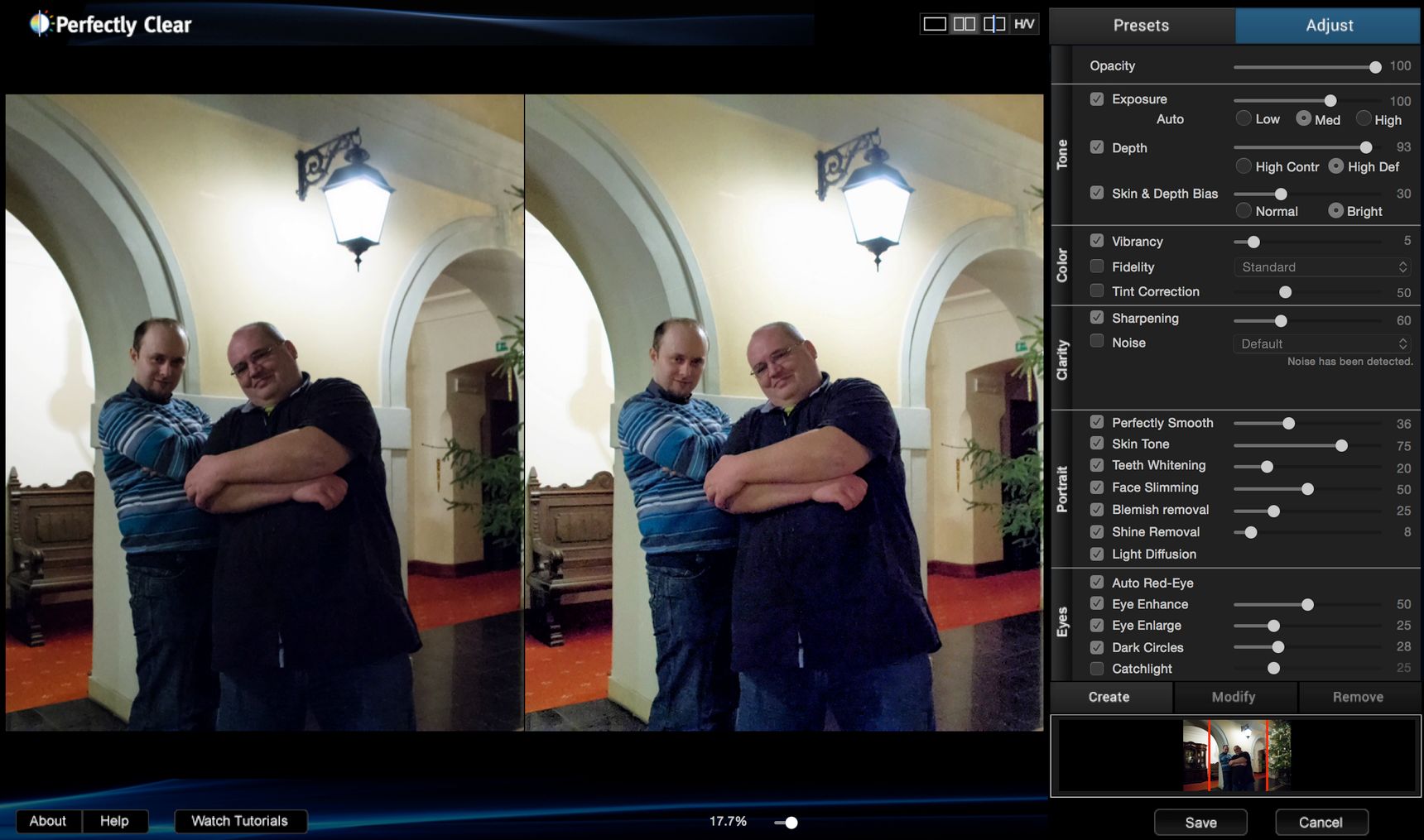Uncheck Perfectly Smooth checkbox
The height and width of the screenshot is (840, 1424).
point(1097,421)
